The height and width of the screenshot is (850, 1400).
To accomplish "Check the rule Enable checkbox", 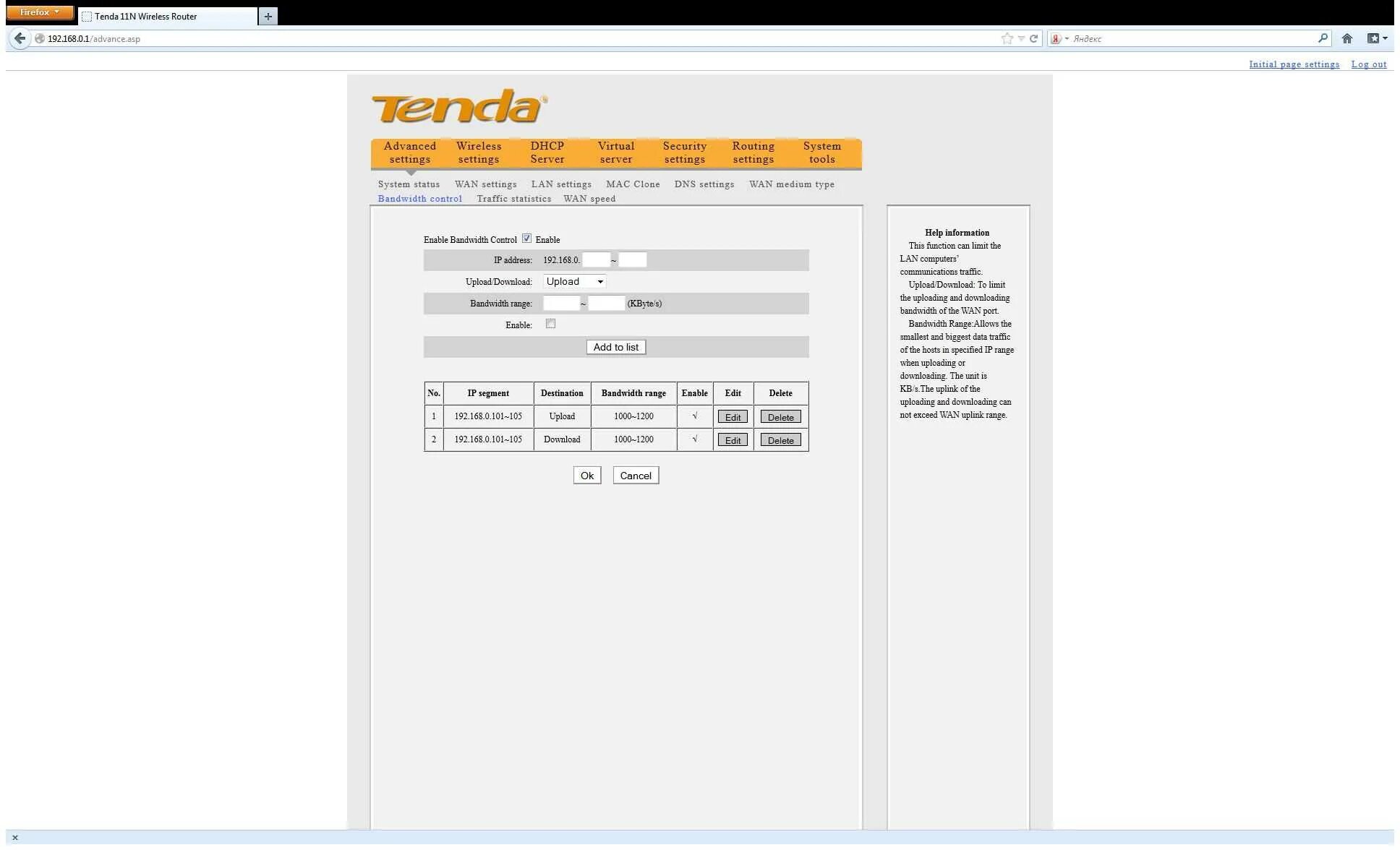I will (550, 324).
